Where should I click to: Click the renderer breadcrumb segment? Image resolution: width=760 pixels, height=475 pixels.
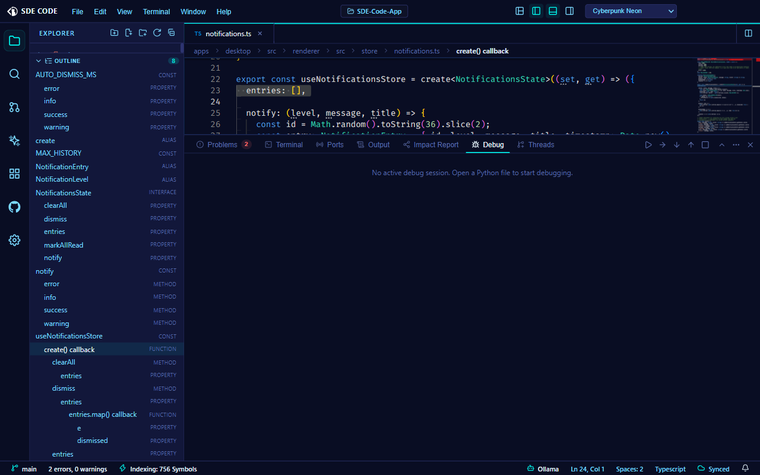coord(306,51)
